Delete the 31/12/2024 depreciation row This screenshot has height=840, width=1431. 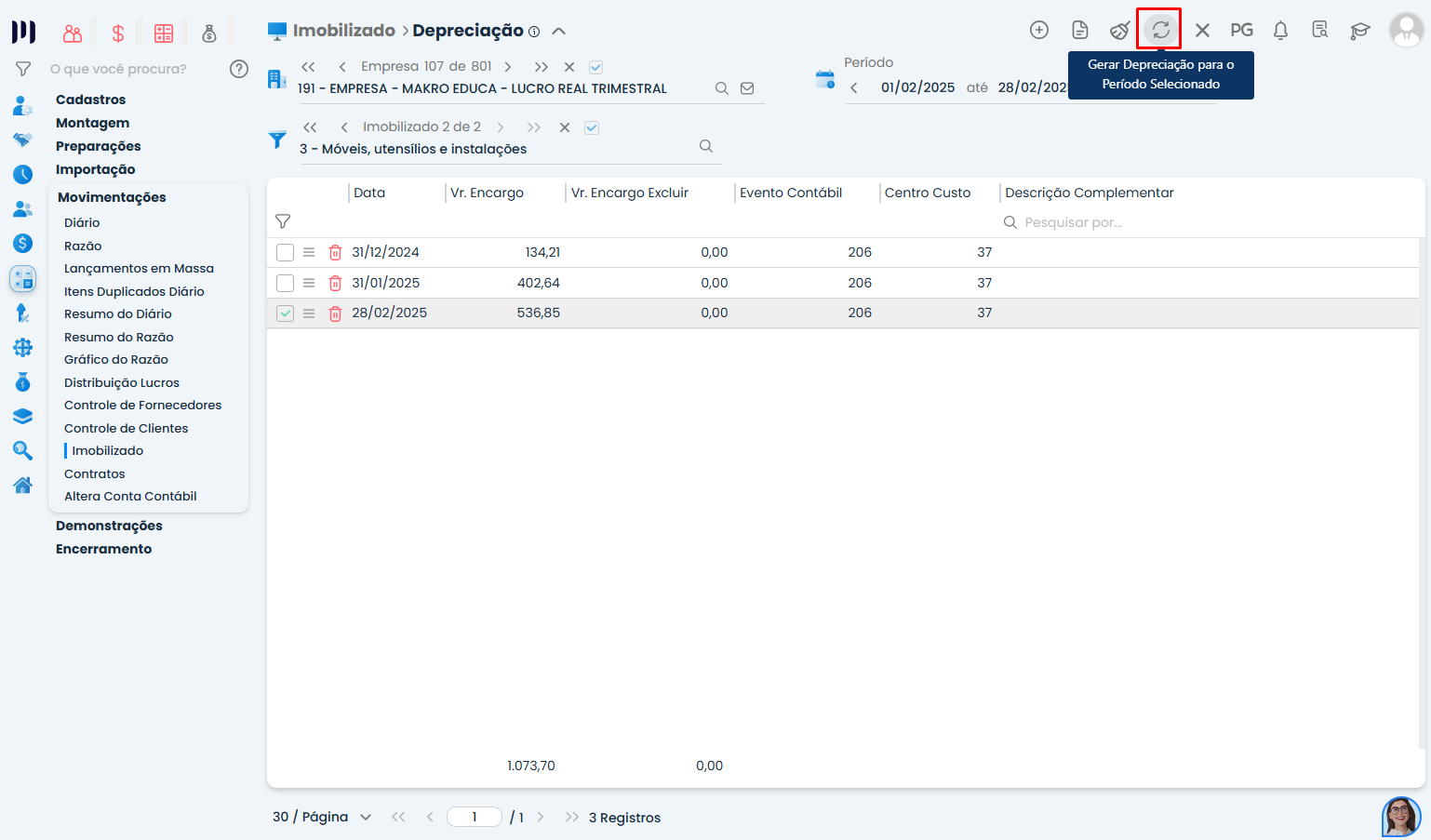point(336,252)
